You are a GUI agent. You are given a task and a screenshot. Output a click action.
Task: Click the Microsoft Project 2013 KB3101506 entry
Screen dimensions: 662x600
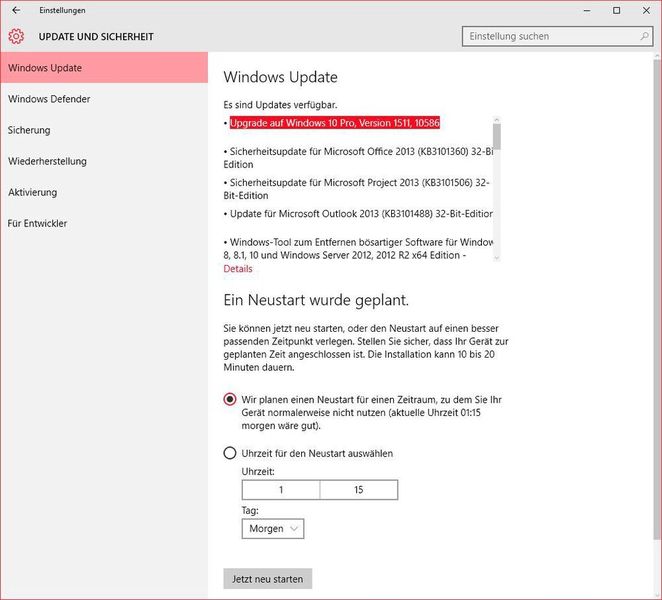point(357,189)
